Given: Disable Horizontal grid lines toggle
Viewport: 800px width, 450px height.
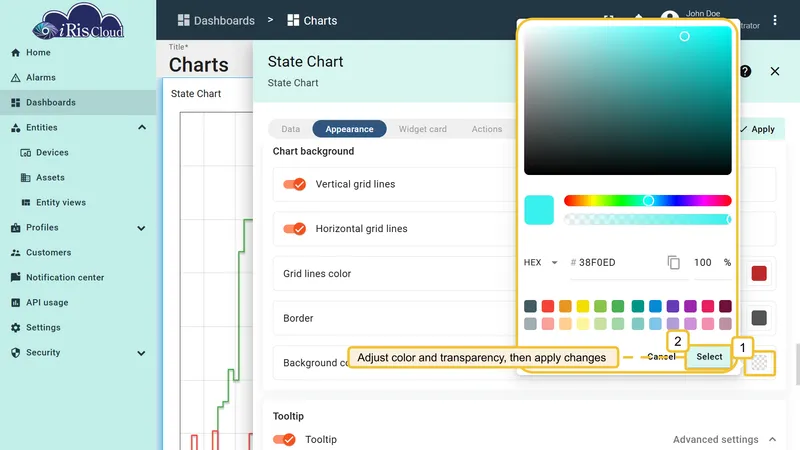Looking at the screenshot, I should pos(294,229).
